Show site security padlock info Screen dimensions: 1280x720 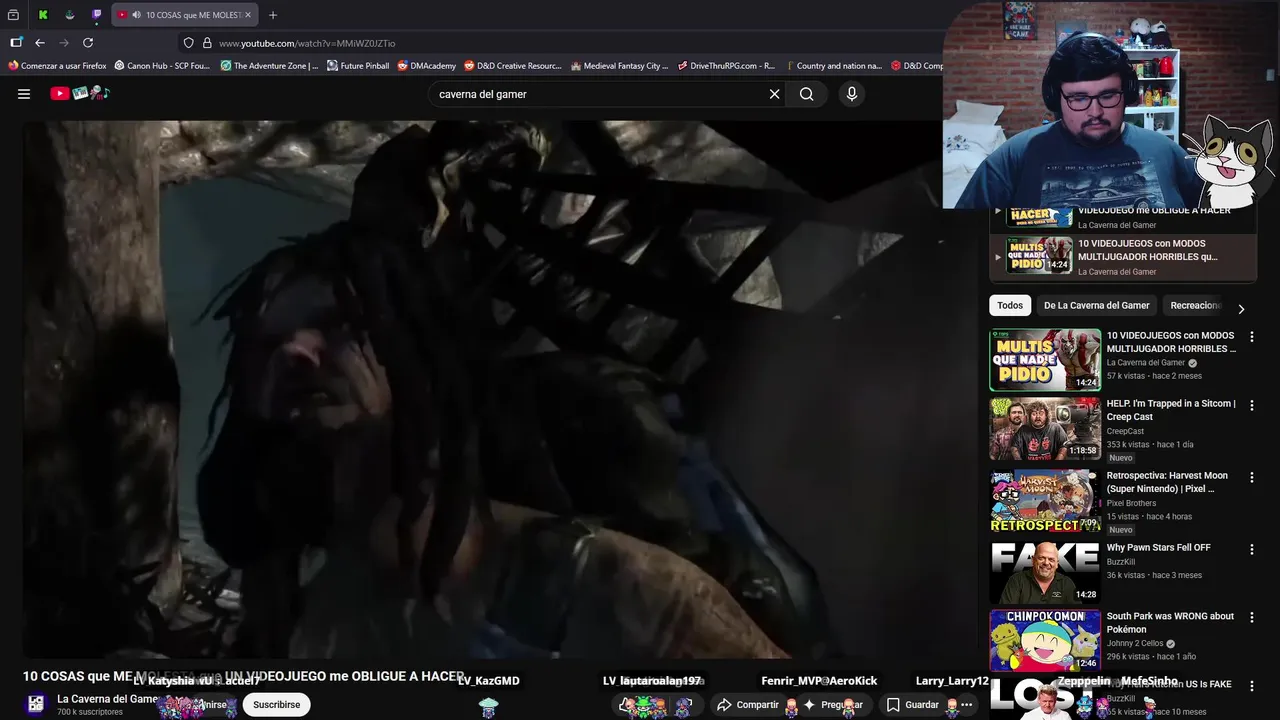coord(207,43)
